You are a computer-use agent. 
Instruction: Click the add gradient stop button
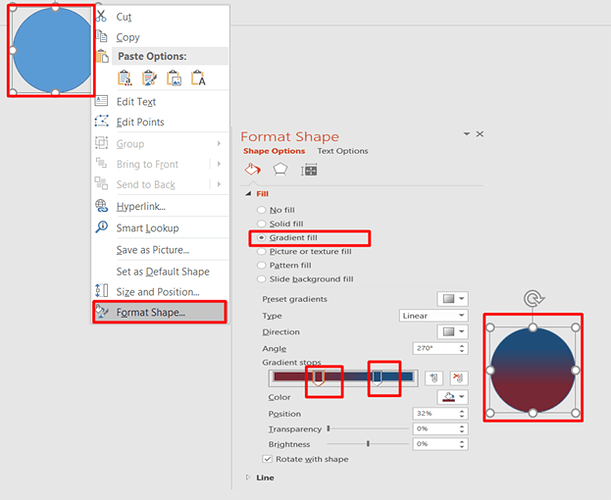coord(434,378)
